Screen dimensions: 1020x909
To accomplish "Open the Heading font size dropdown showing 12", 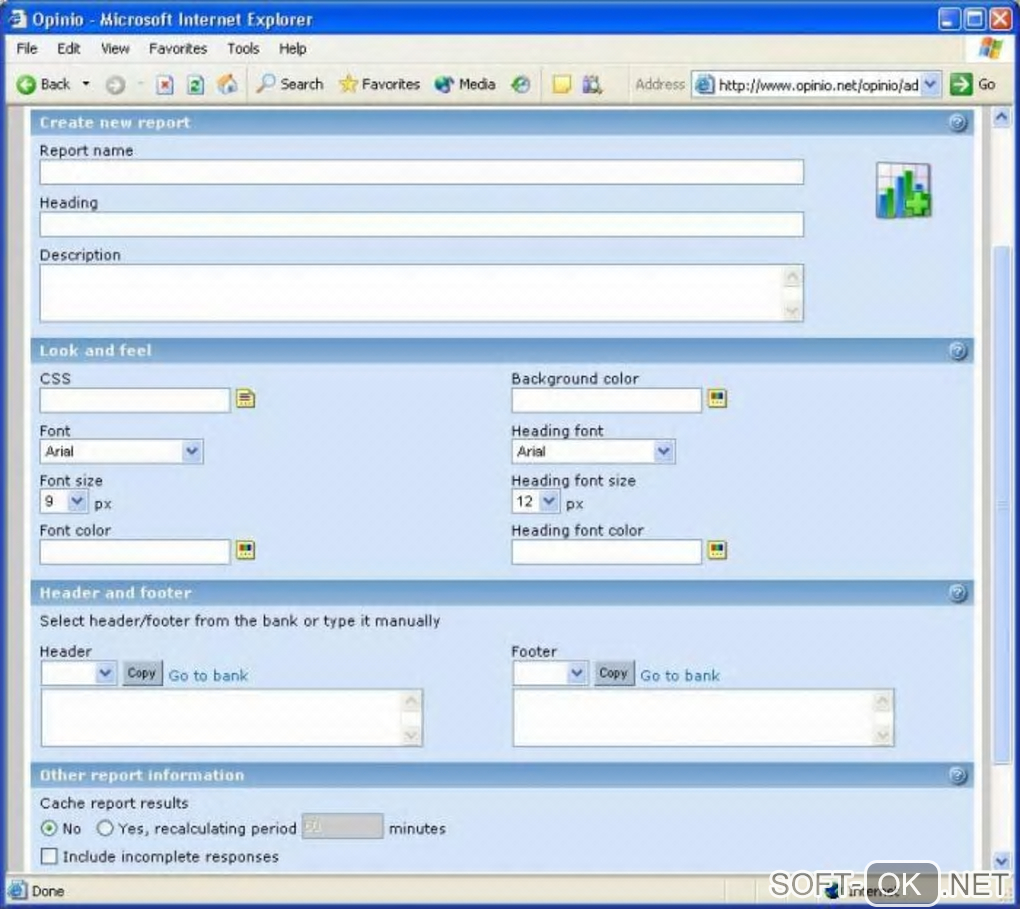I will pyautogui.click(x=535, y=502).
